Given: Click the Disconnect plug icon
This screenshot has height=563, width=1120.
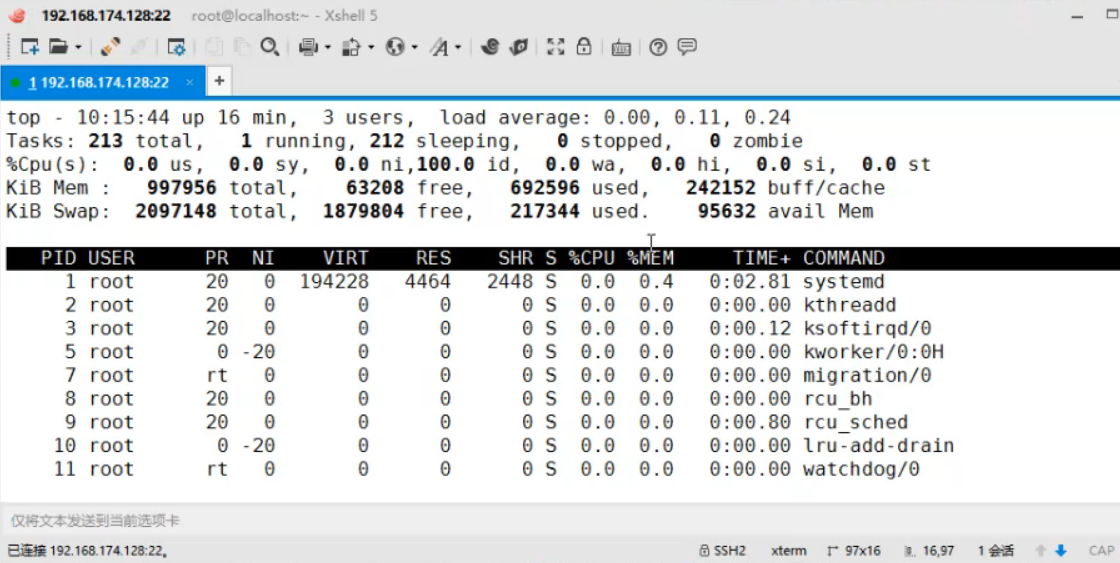Looking at the screenshot, I should tap(110, 47).
